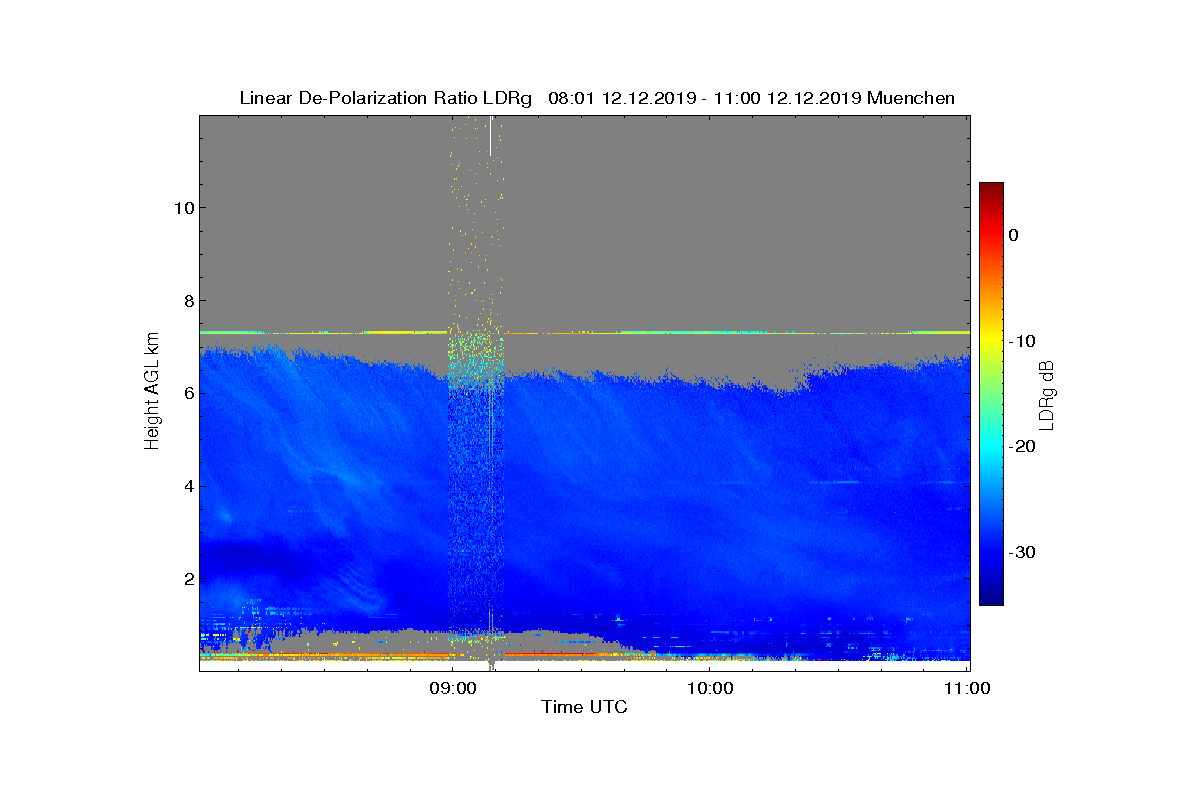The image size is (1200, 800).
Task: Click the height axis tick label '8'
Action: tap(187, 300)
